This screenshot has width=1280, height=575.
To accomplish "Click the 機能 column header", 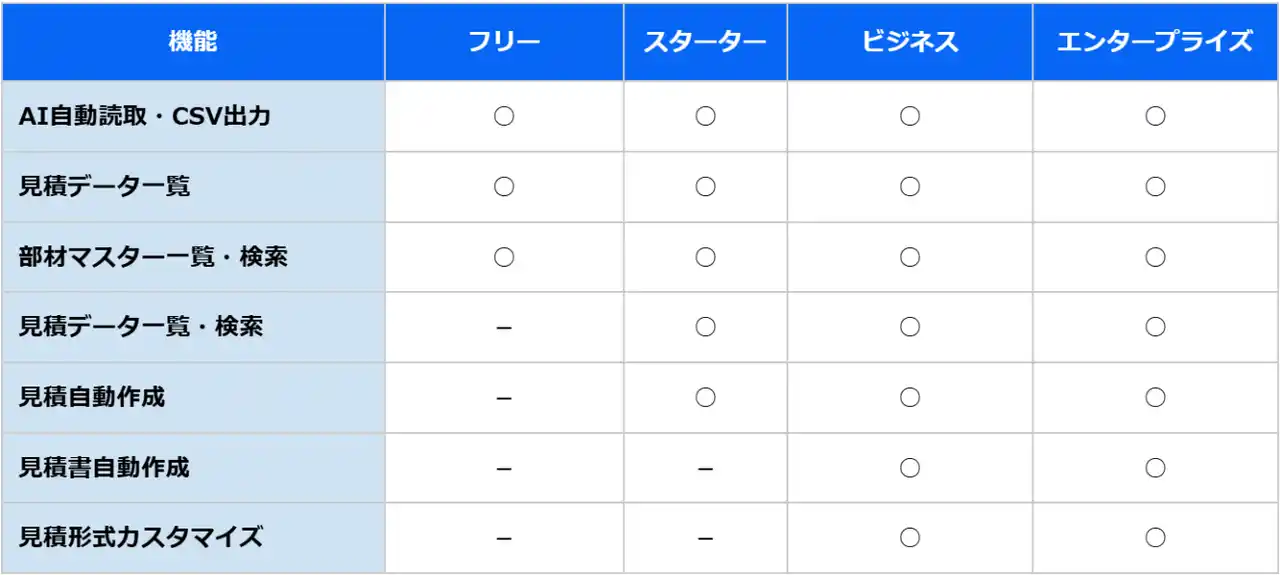I will (x=192, y=42).
